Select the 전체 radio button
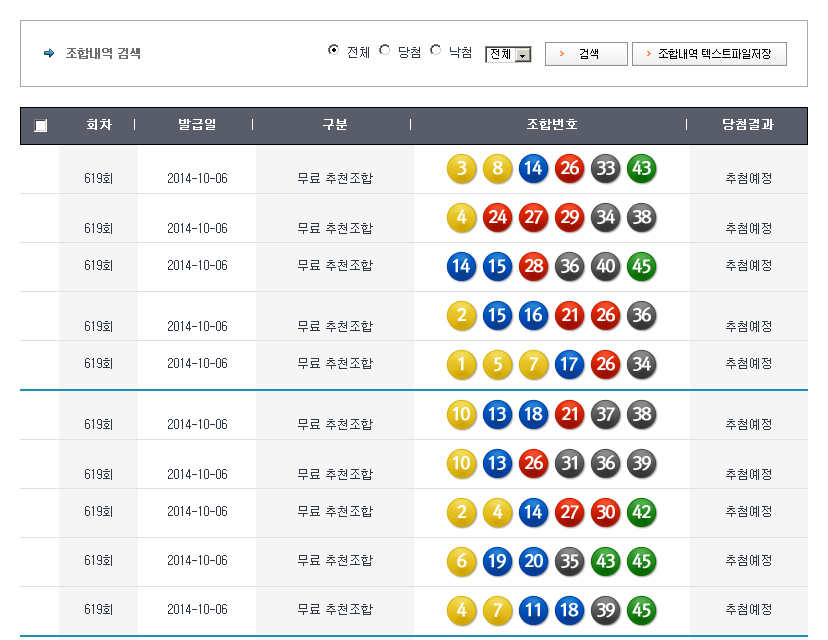This screenshot has height=640, width=828. click(334, 50)
